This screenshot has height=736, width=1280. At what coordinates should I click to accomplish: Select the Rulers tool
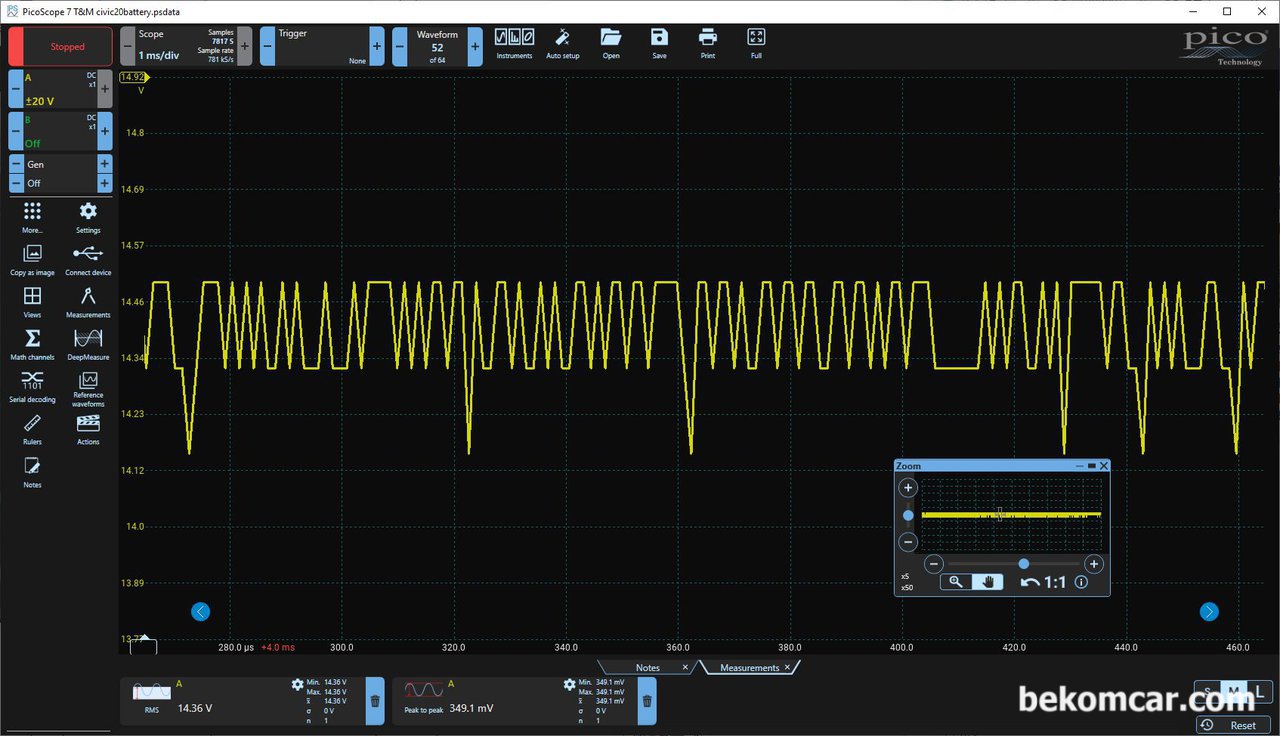pyautogui.click(x=32, y=429)
